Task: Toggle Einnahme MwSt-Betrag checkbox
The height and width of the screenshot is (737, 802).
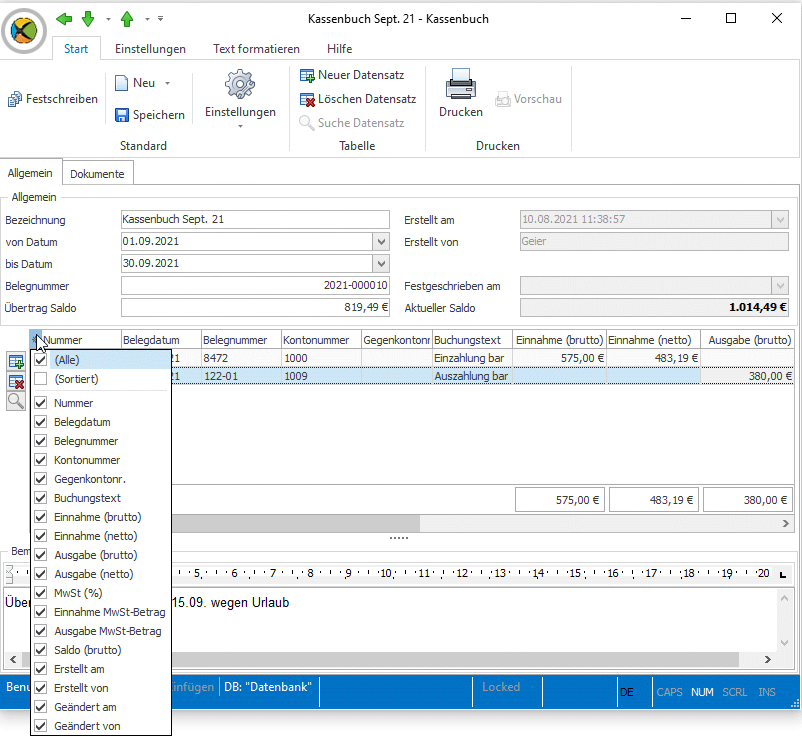Action: click(x=41, y=612)
